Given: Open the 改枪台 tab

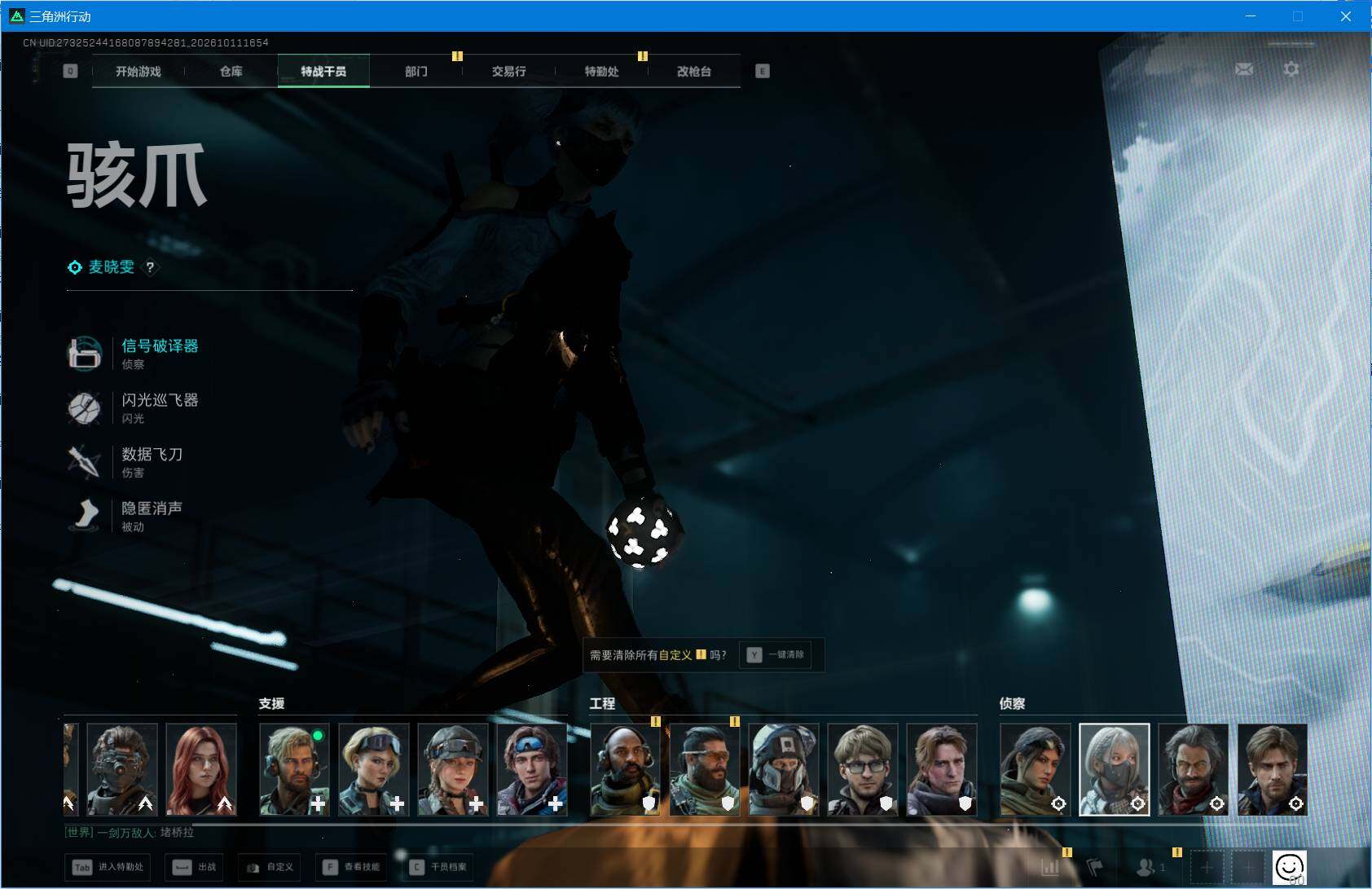Looking at the screenshot, I should pos(694,71).
